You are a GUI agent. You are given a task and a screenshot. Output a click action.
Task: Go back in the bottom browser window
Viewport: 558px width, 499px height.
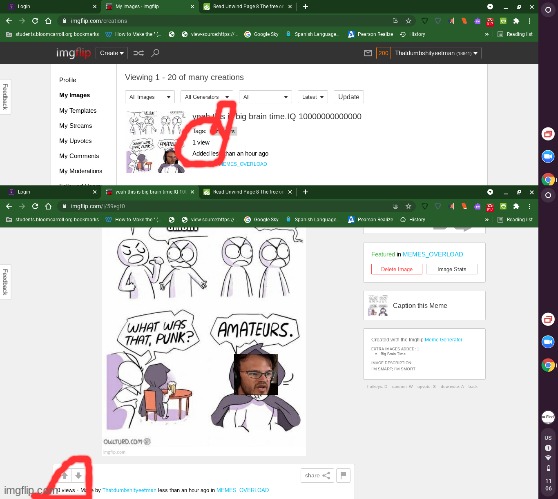click(9, 206)
